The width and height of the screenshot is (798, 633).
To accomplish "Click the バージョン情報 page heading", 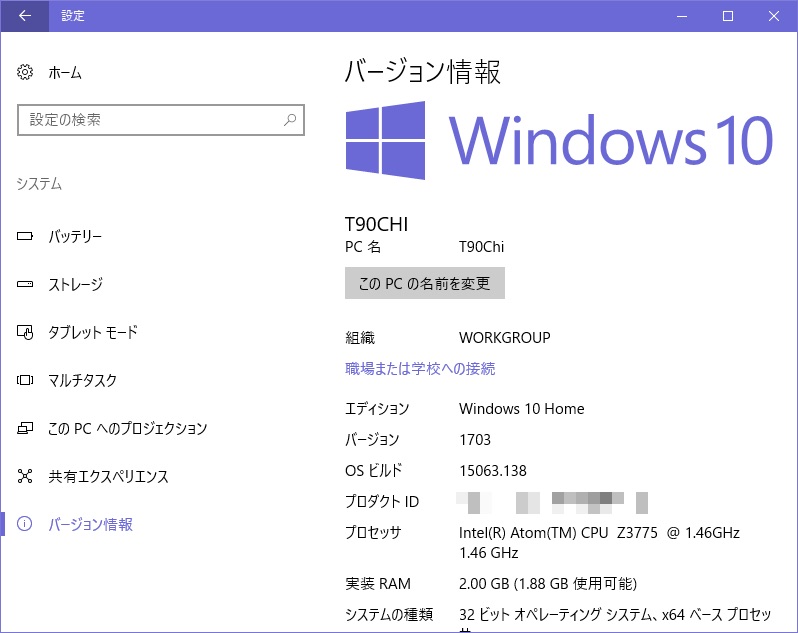I will [423, 71].
